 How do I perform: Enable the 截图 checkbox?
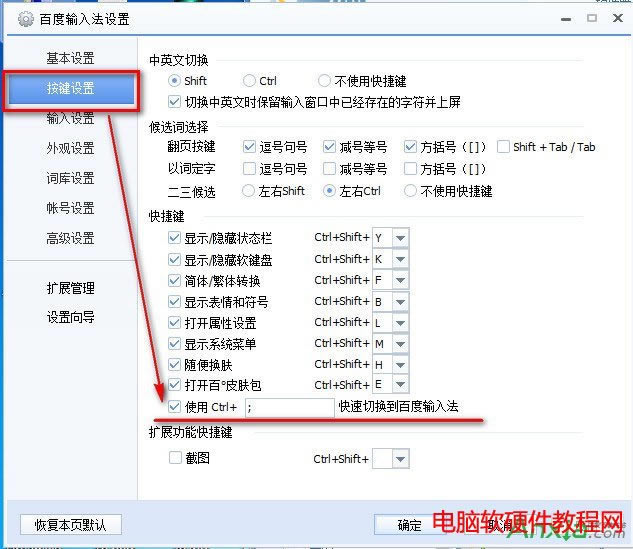(x=175, y=458)
